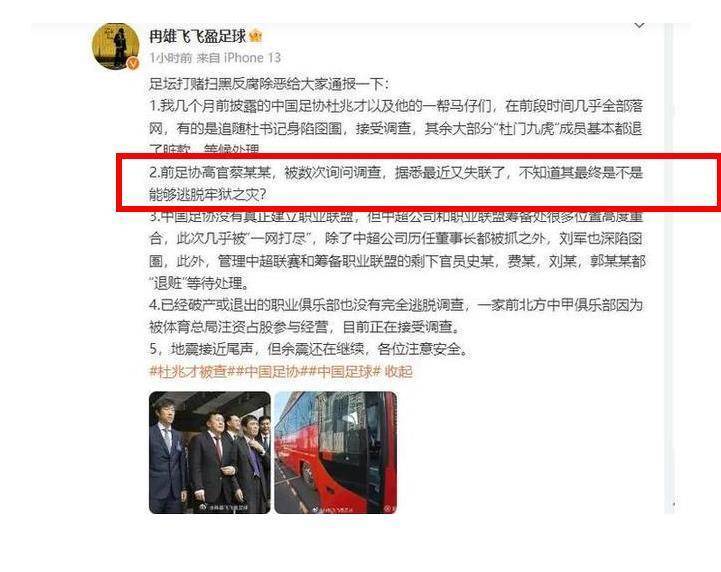Click the red-highlighted paragraph 2 text
Screen dimensions: 721x572
396,183
